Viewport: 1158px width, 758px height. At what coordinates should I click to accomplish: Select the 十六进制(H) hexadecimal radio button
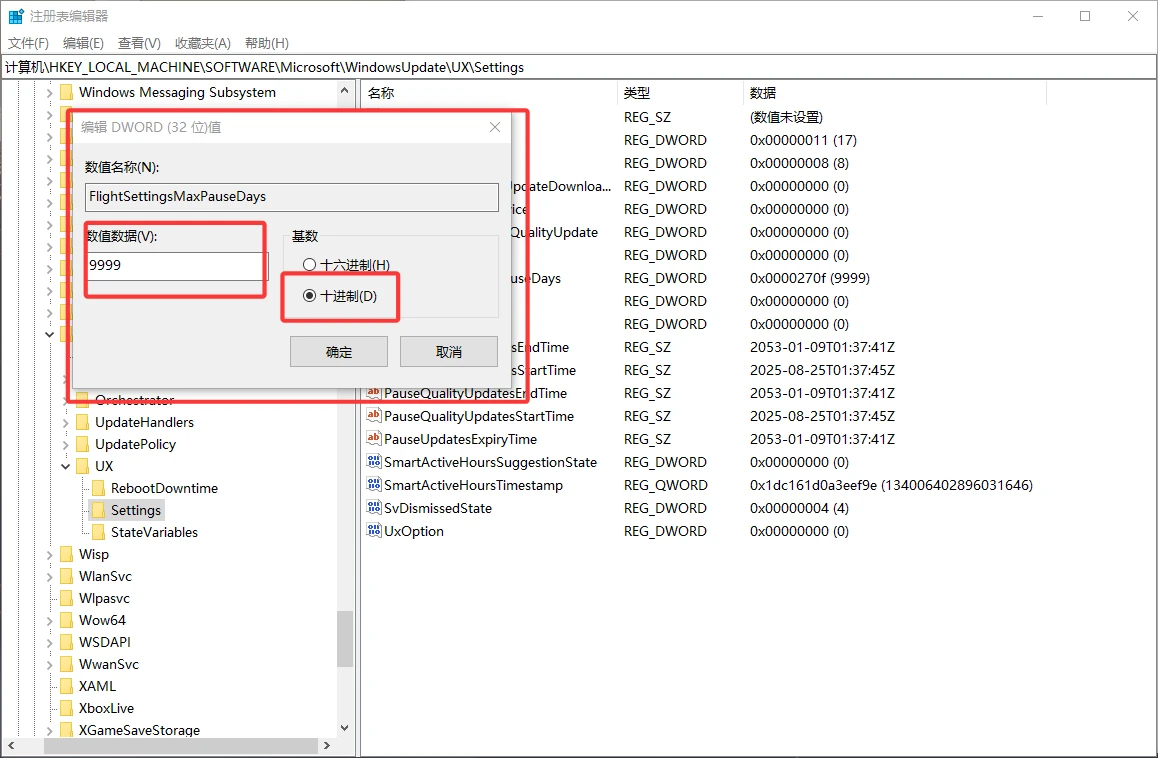[309, 264]
